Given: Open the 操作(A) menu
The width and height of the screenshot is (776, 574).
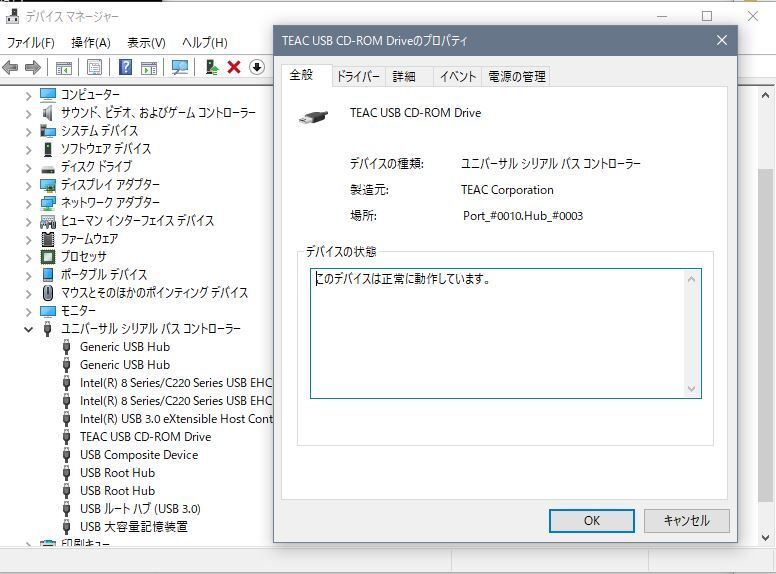Looking at the screenshot, I should [91, 43].
